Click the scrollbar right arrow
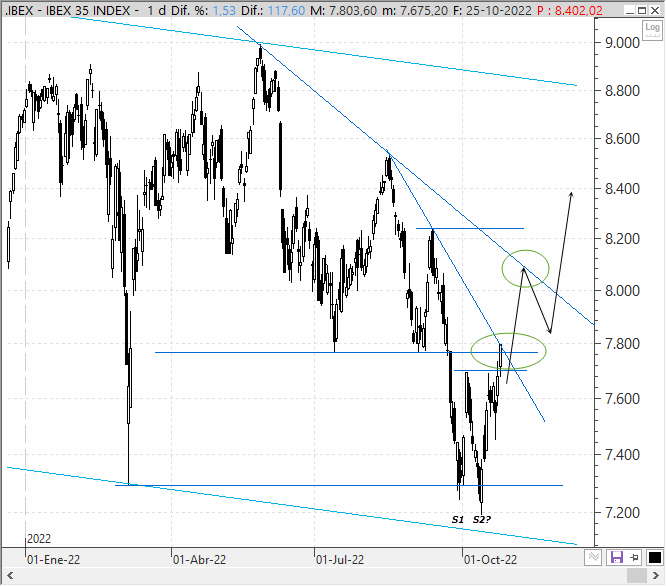 tap(656, 576)
